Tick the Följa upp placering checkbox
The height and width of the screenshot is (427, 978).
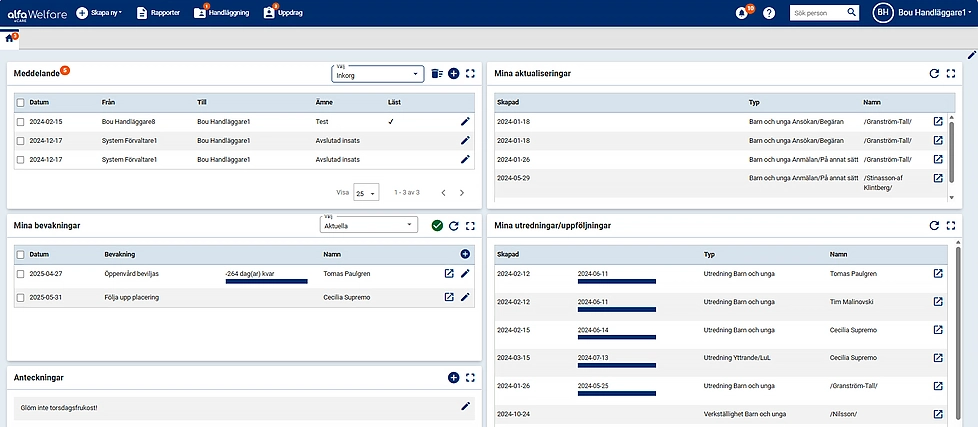pos(20,297)
